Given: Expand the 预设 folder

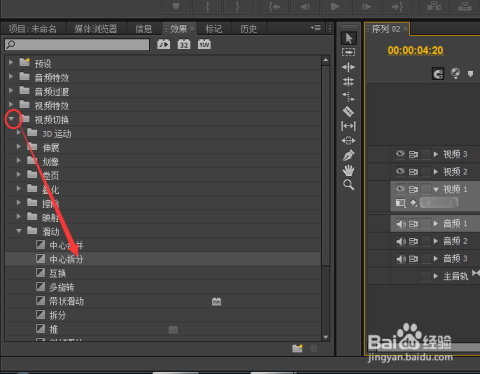Looking at the screenshot, I should [11, 62].
